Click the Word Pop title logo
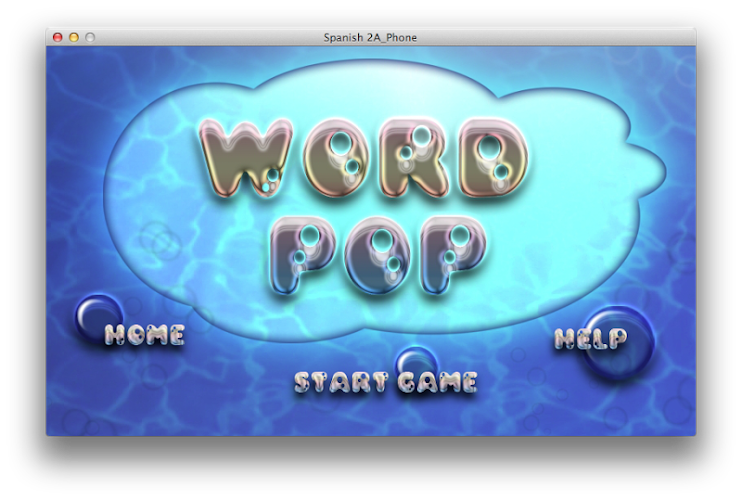Image resolution: width=742 pixels, height=500 pixels. [x=363, y=205]
